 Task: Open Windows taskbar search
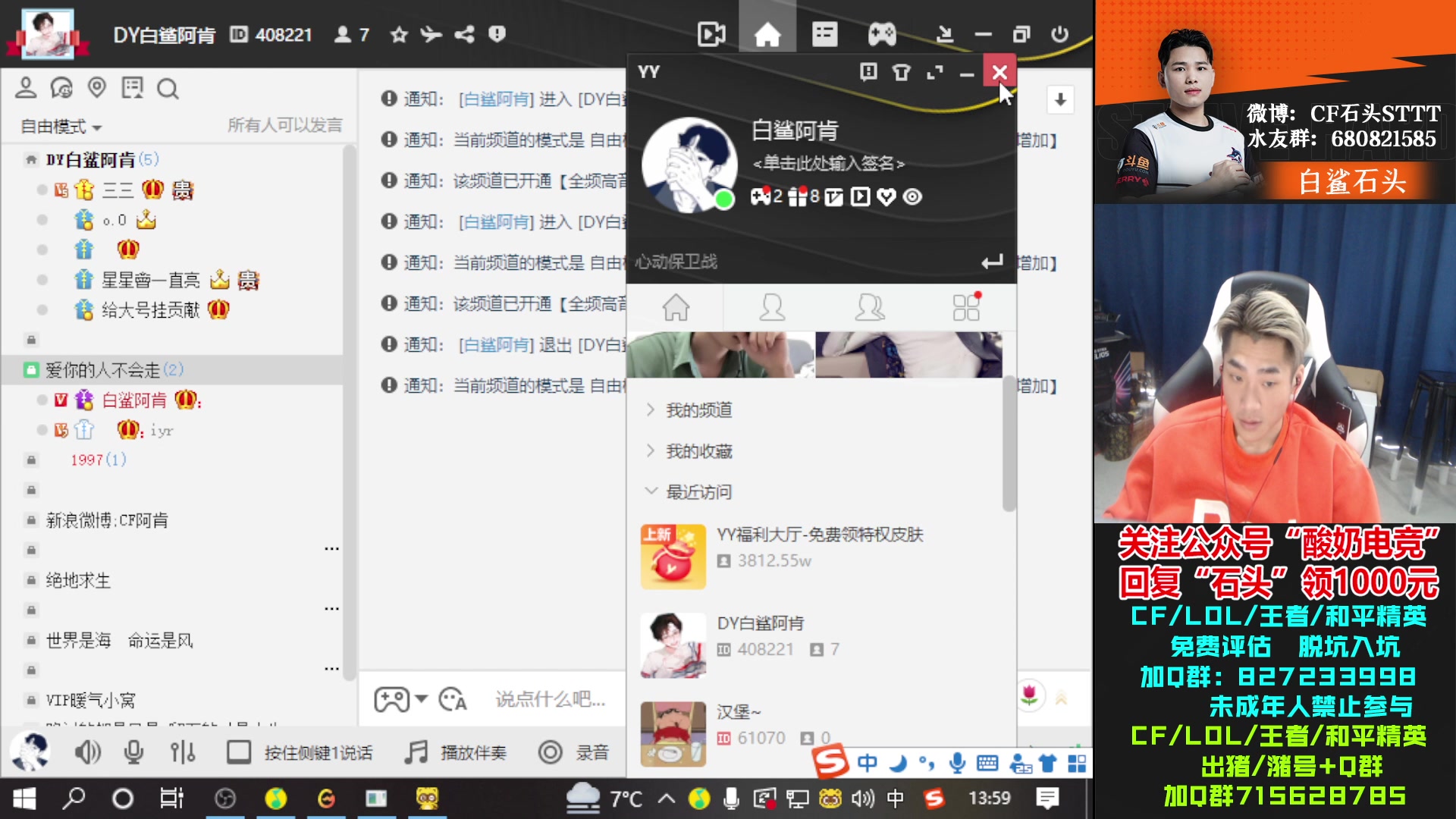pyautogui.click(x=74, y=799)
